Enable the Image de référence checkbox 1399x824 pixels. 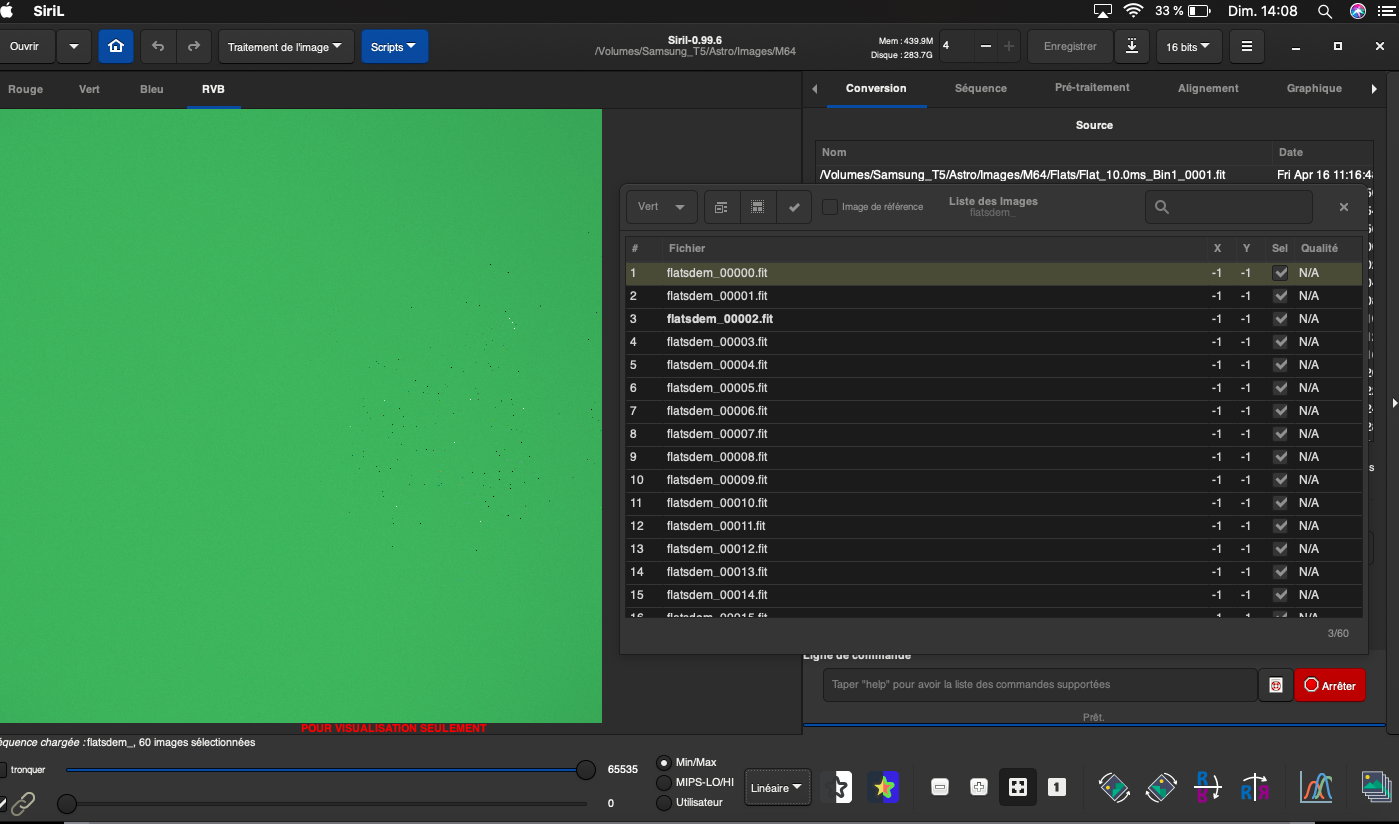click(830, 207)
